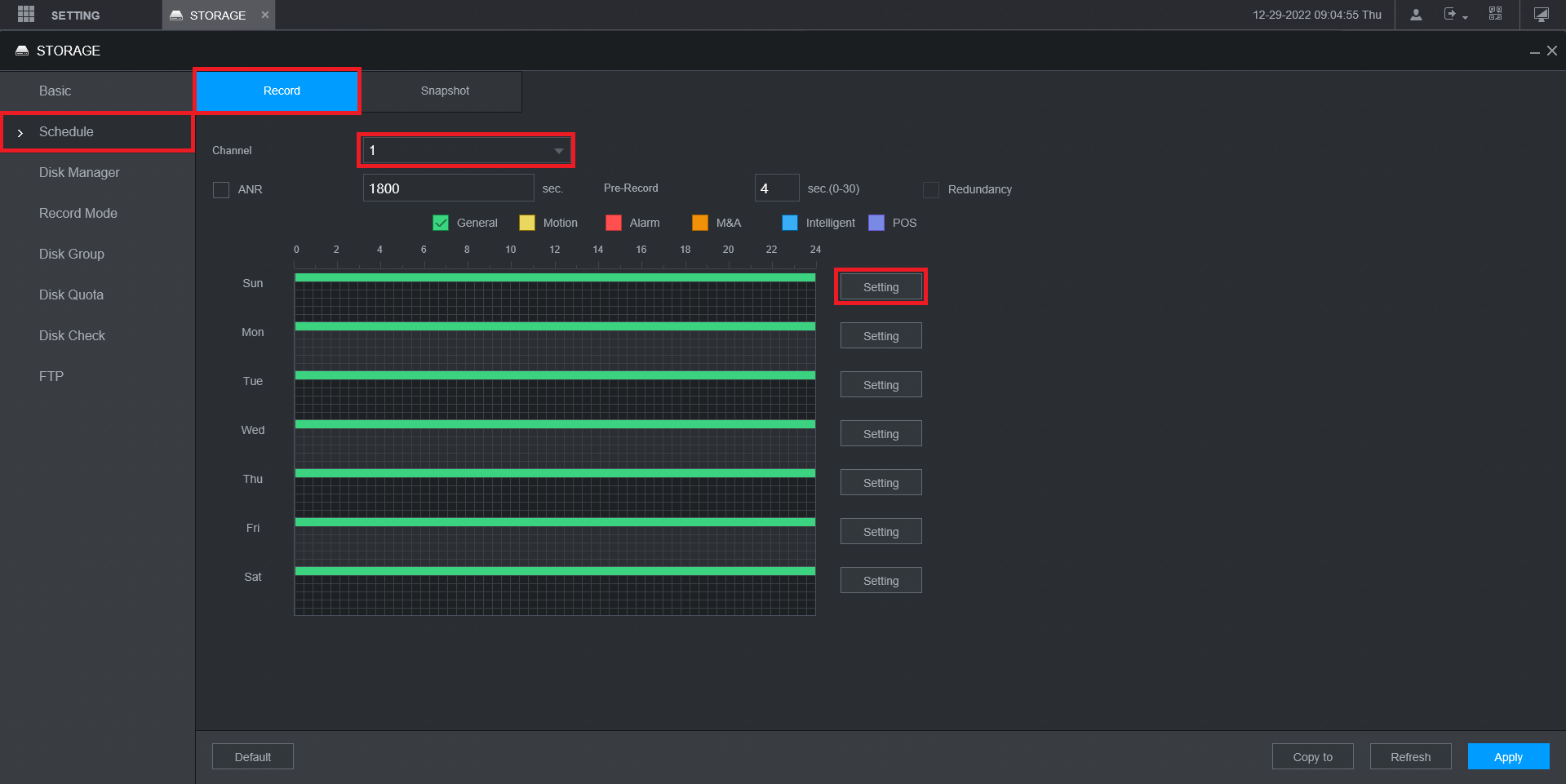Close the STORAGE tab with the x
This screenshot has width=1566, height=784.
click(x=265, y=15)
